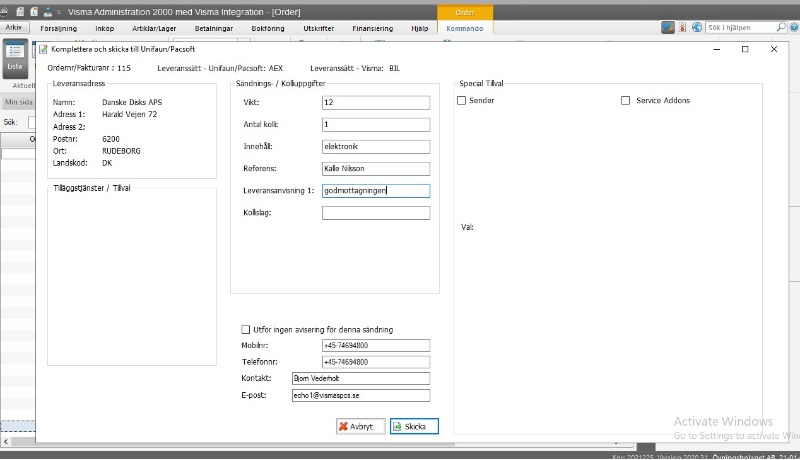Click the name Danske Disks APS
This screenshot has height=460, width=800.
click(132, 102)
